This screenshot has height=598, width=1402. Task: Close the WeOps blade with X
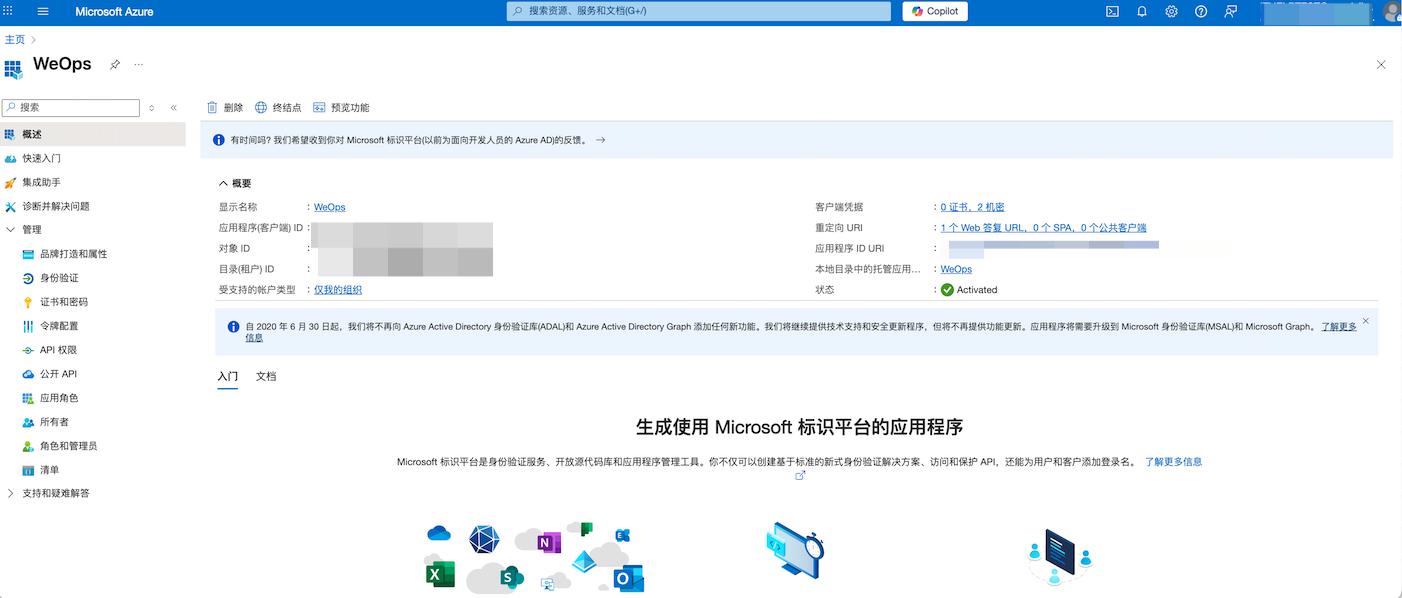[x=1381, y=64]
